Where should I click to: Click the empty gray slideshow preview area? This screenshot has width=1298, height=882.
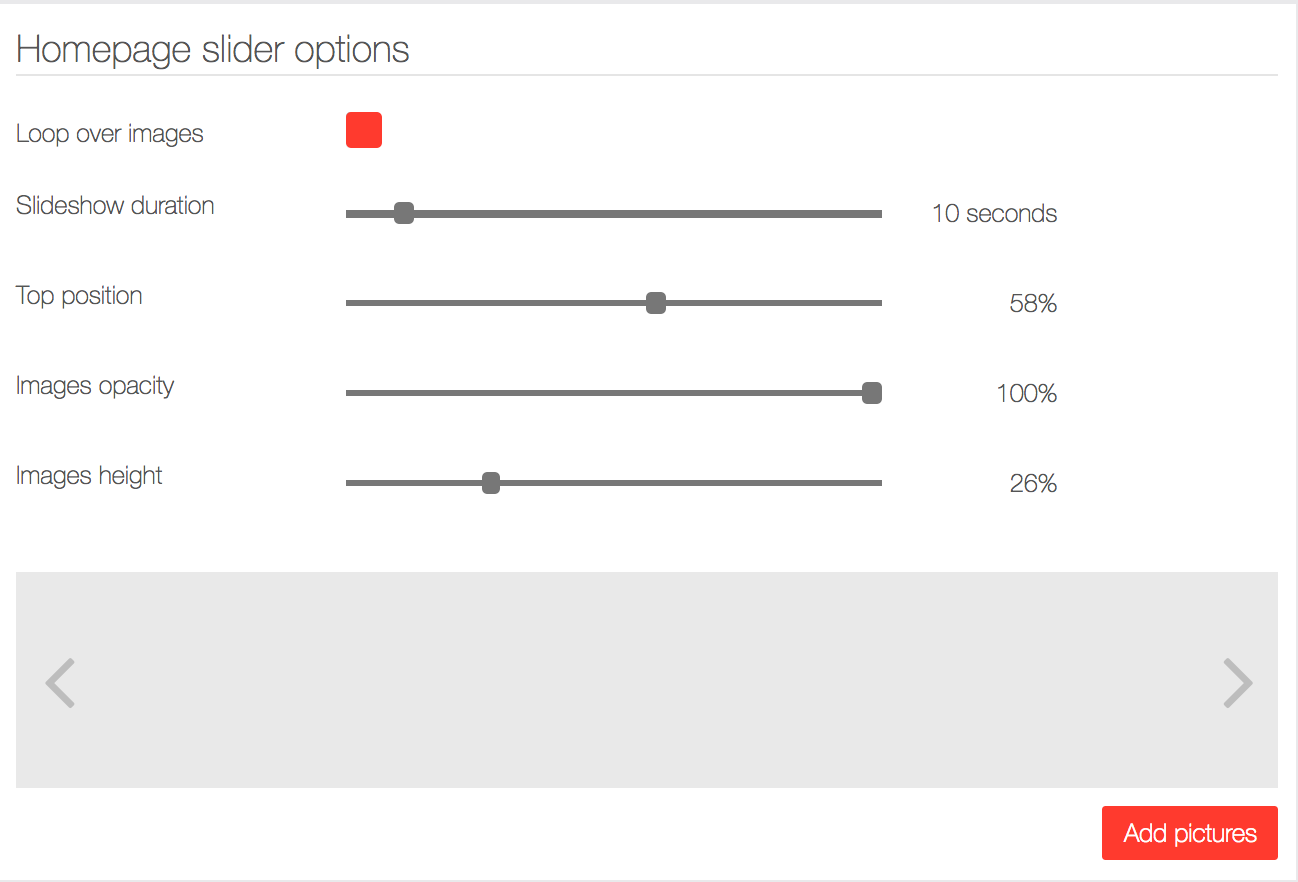(646, 680)
